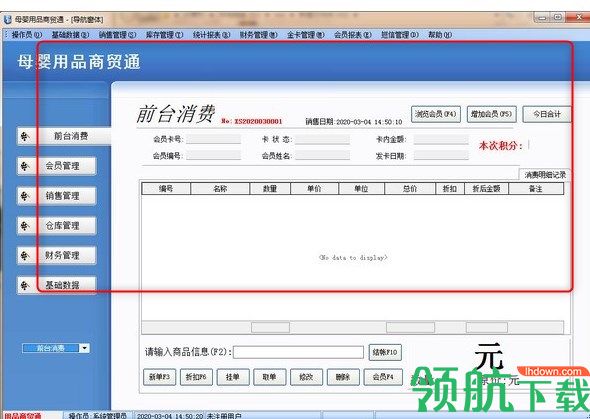Click the 修改 button
590x419 pixels.
pyautogui.click(x=306, y=377)
